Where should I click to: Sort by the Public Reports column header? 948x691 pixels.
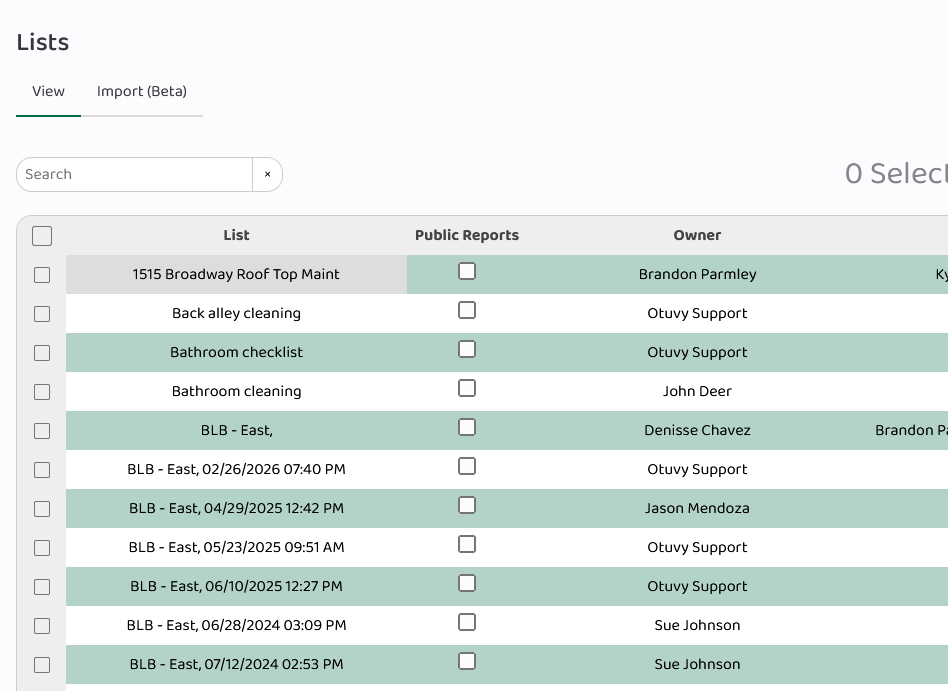(467, 235)
